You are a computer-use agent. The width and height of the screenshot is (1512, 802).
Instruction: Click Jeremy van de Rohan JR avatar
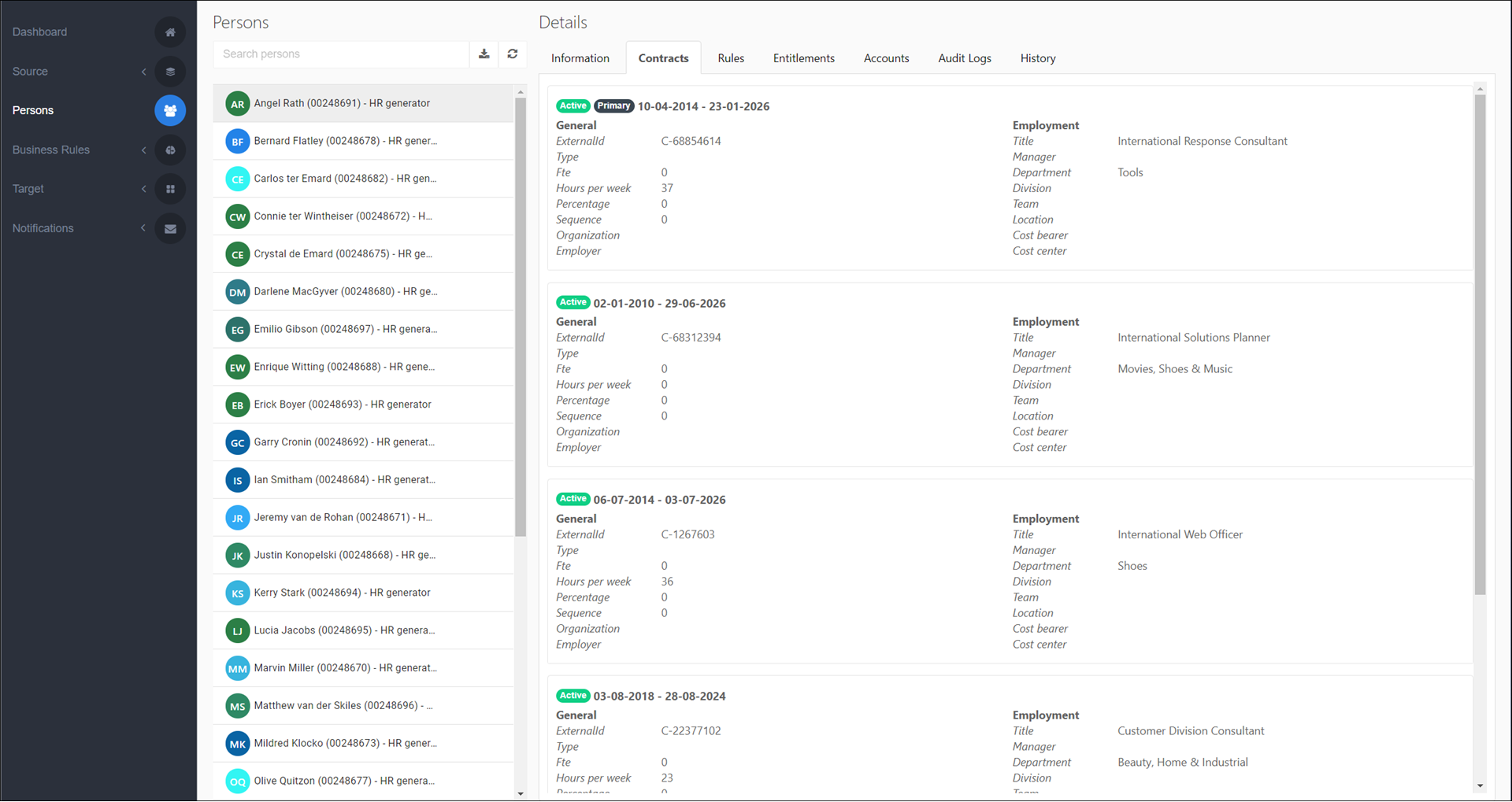[x=237, y=518]
